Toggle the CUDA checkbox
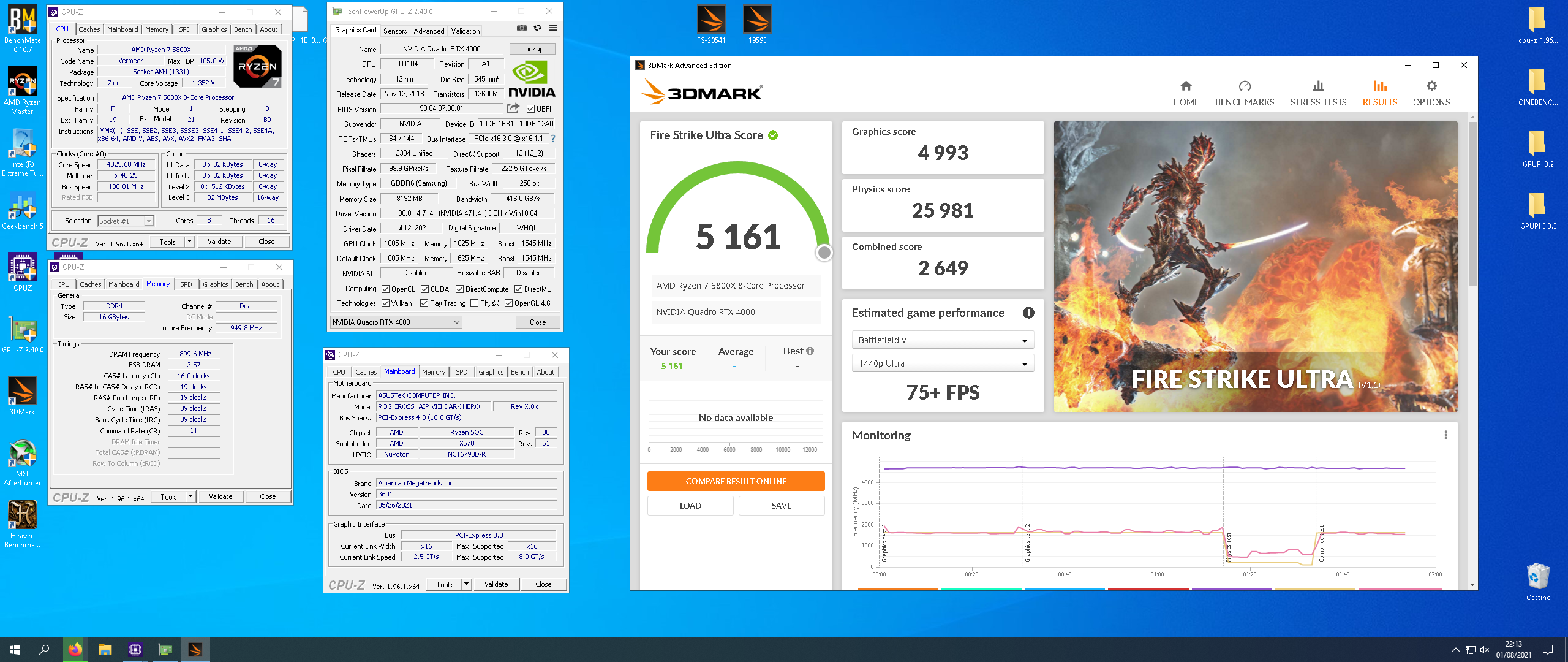 pos(424,289)
